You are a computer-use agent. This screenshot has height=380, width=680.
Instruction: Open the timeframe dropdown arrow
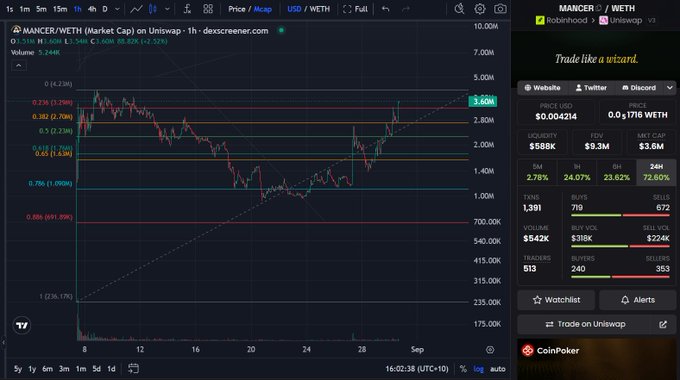pyautogui.click(x=117, y=9)
